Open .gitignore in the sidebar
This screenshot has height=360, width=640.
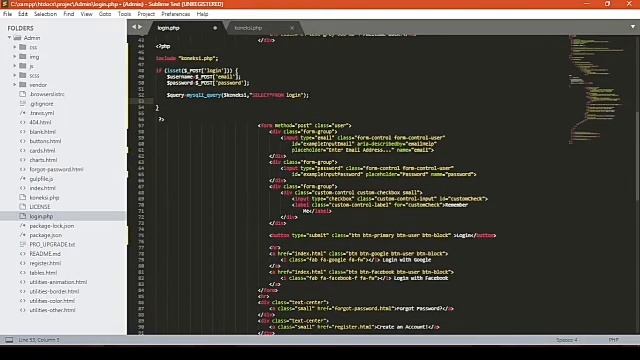coord(41,104)
